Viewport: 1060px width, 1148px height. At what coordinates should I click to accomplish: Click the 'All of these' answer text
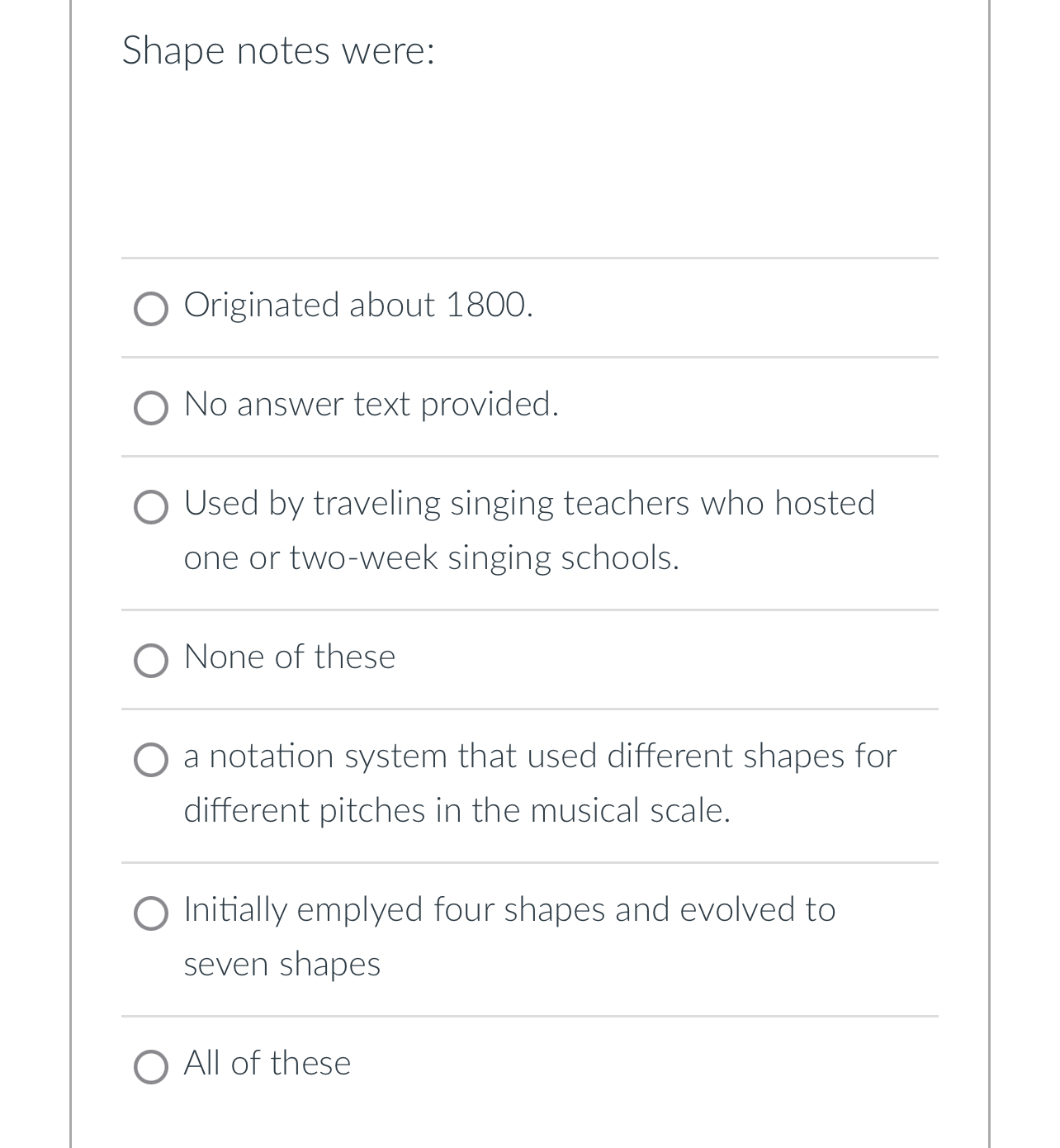pyautogui.click(x=267, y=1063)
